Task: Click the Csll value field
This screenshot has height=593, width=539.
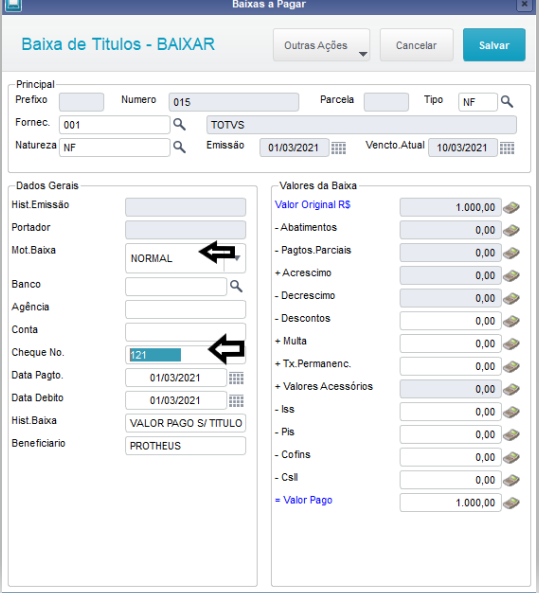Action: (x=450, y=480)
